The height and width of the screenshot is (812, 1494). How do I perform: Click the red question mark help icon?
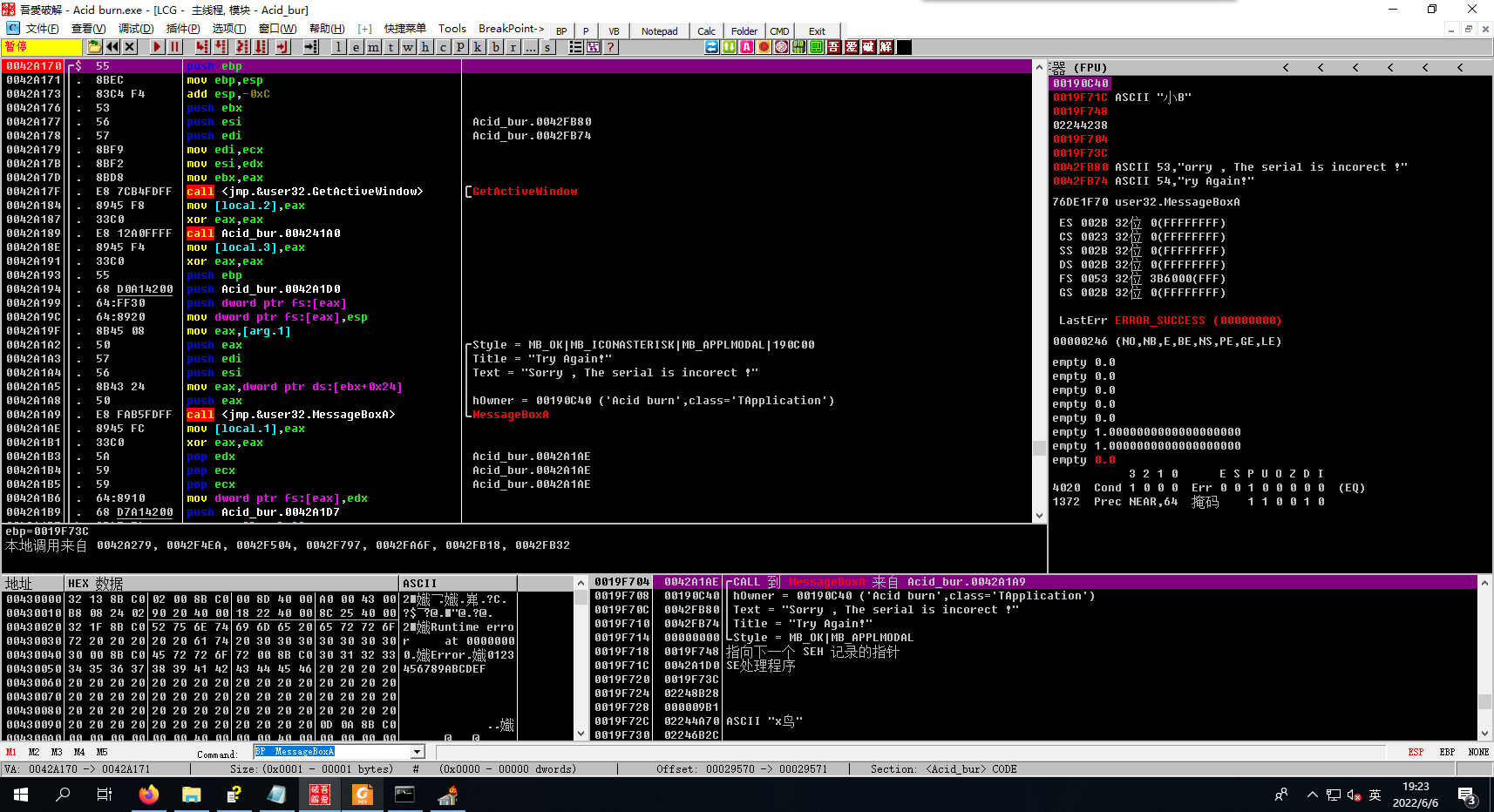[x=610, y=47]
